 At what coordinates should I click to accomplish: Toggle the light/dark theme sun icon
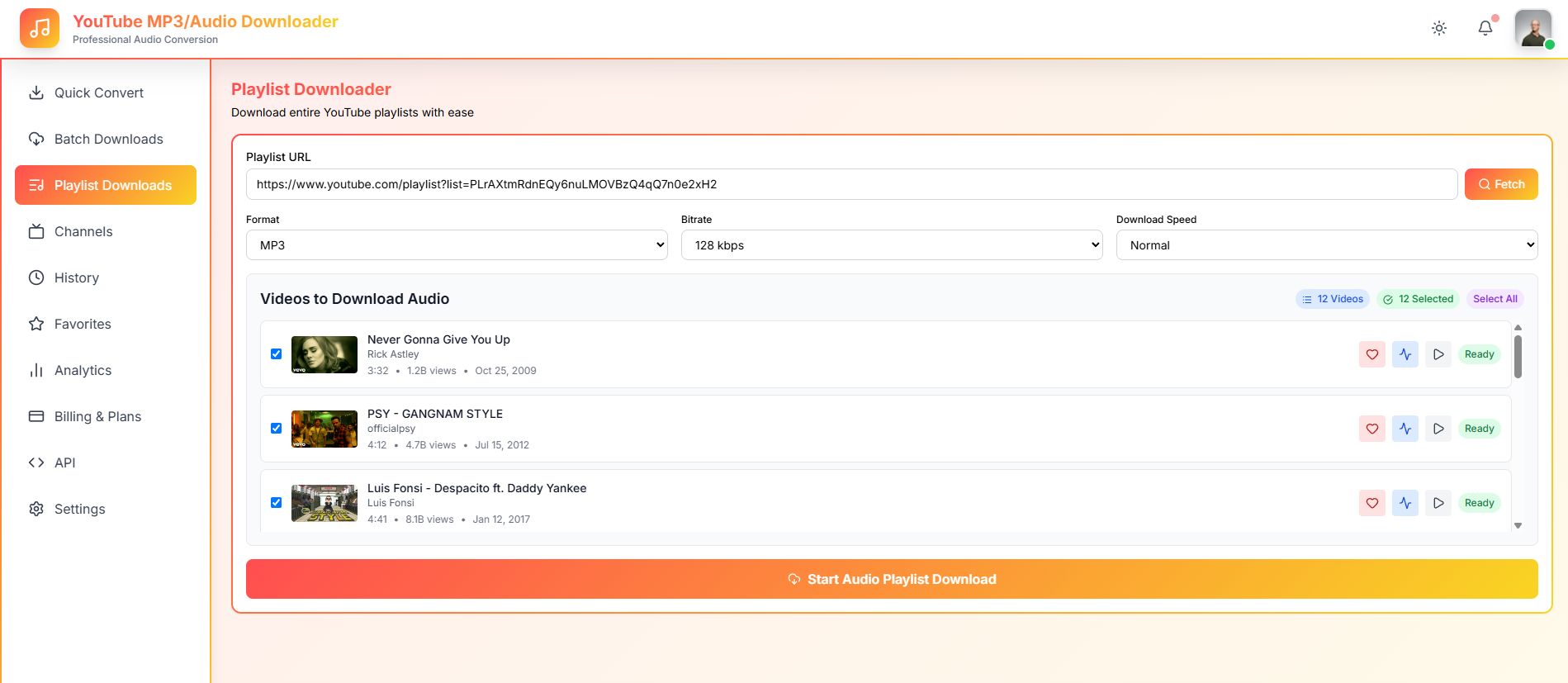click(1439, 28)
